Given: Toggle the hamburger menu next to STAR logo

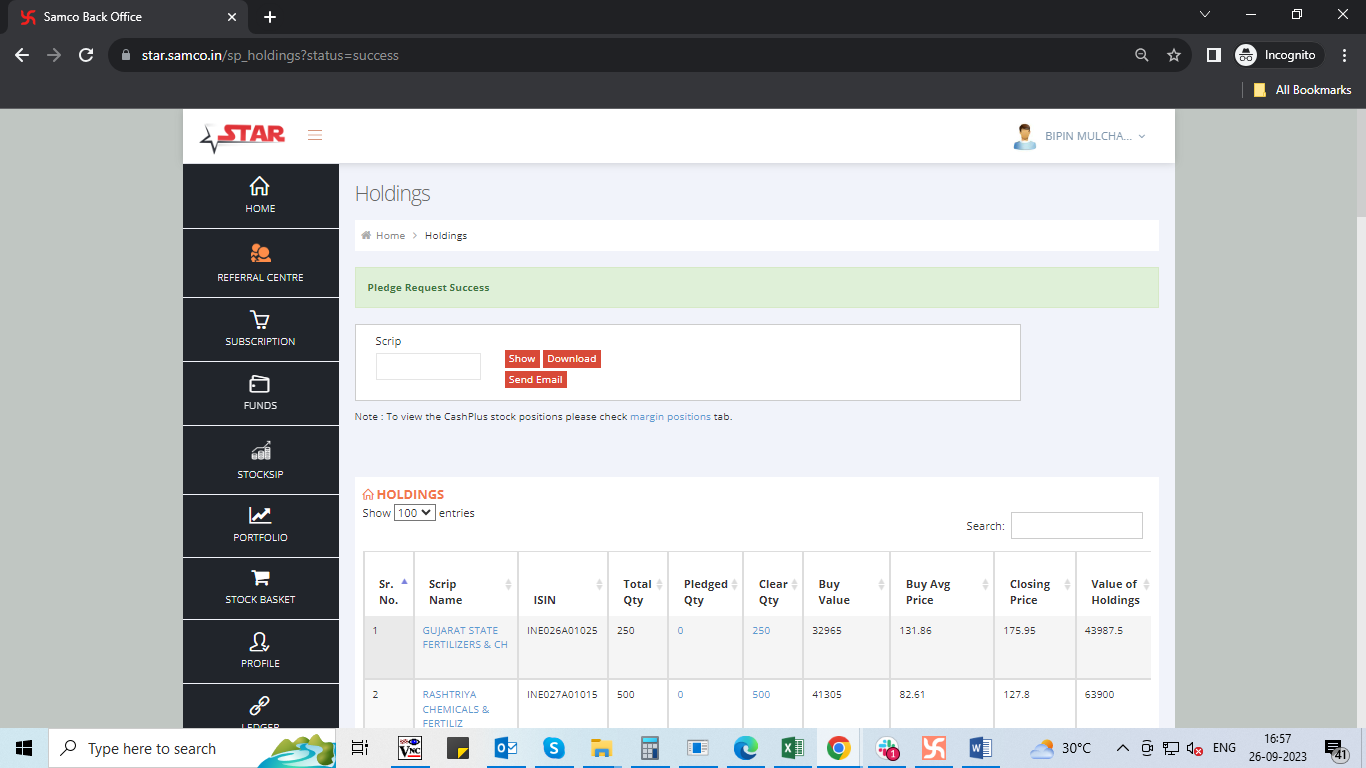Looking at the screenshot, I should (x=315, y=135).
